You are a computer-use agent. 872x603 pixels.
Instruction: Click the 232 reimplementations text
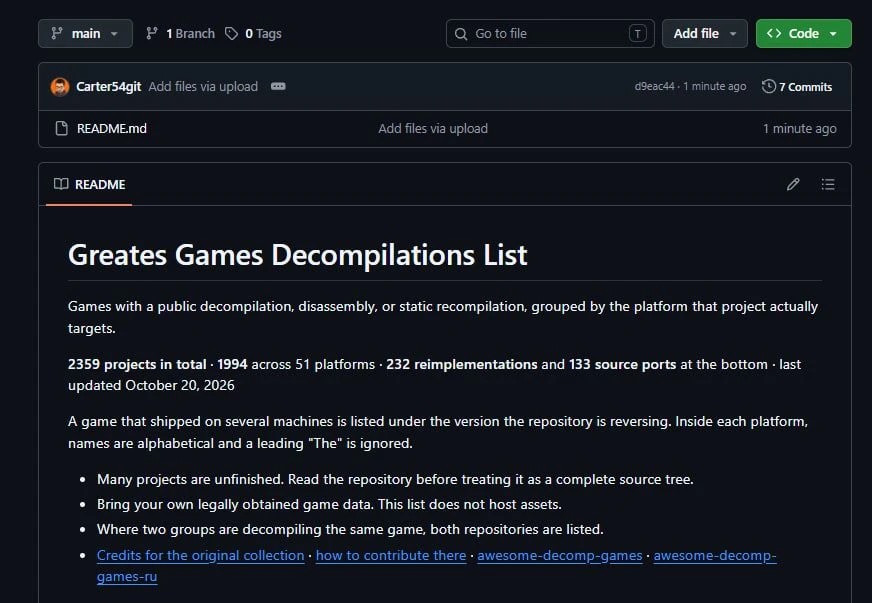click(462, 364)
